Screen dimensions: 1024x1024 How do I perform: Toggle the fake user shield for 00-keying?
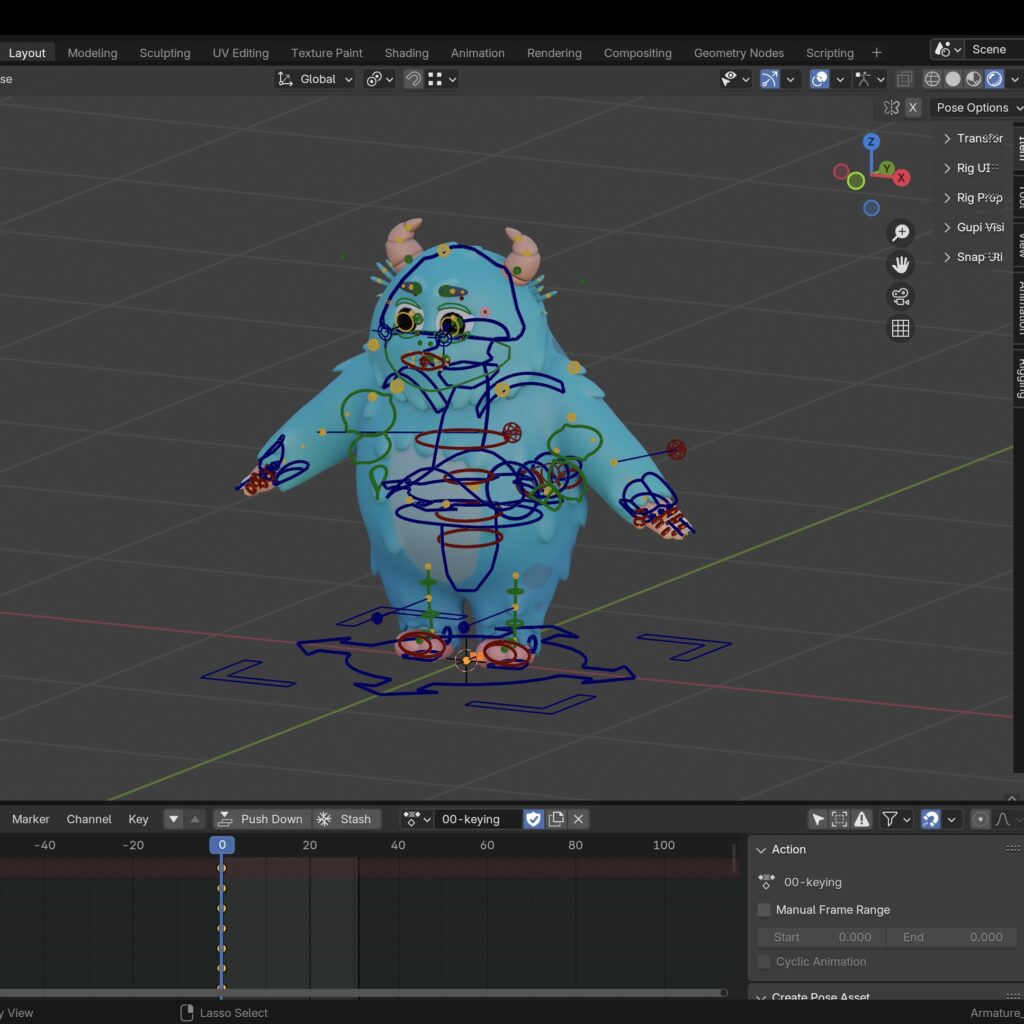point(534,819)
